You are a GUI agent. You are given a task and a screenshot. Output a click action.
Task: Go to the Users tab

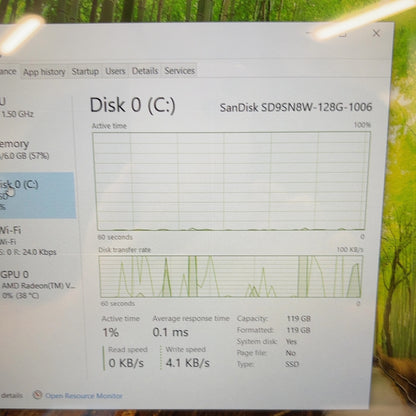[115, 71]
